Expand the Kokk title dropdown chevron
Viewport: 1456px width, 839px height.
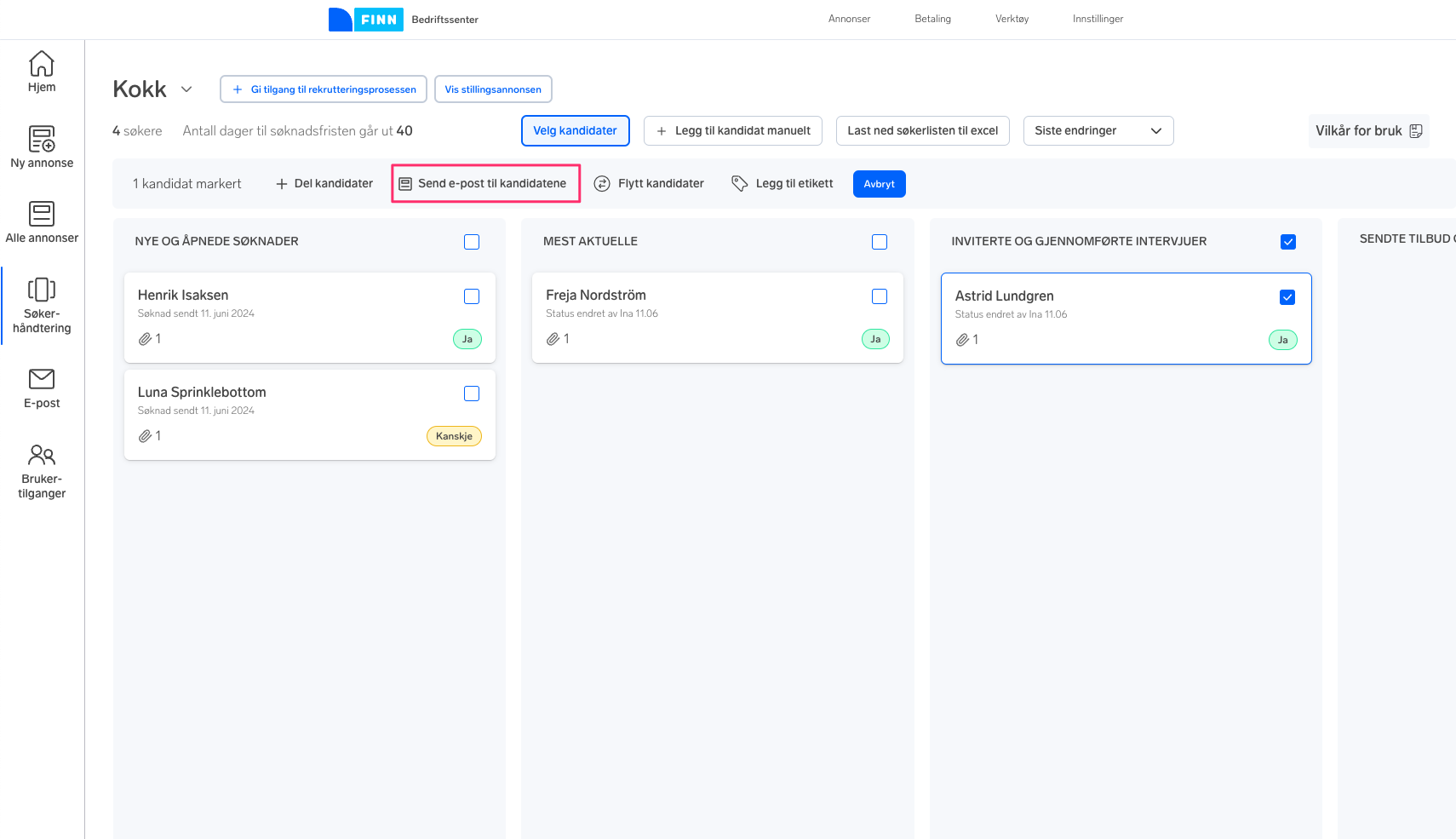186,89
